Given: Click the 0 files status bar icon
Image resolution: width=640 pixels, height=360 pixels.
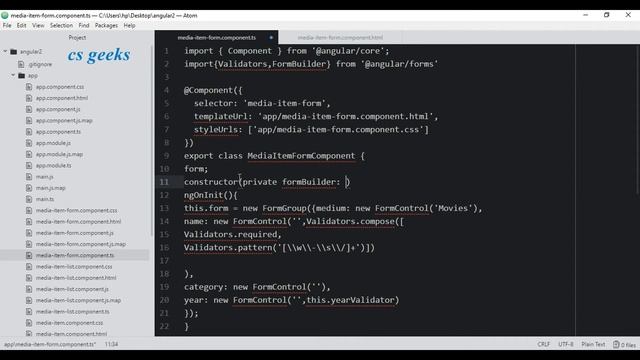Looking at the screenshot, I should tap(616, 344).
